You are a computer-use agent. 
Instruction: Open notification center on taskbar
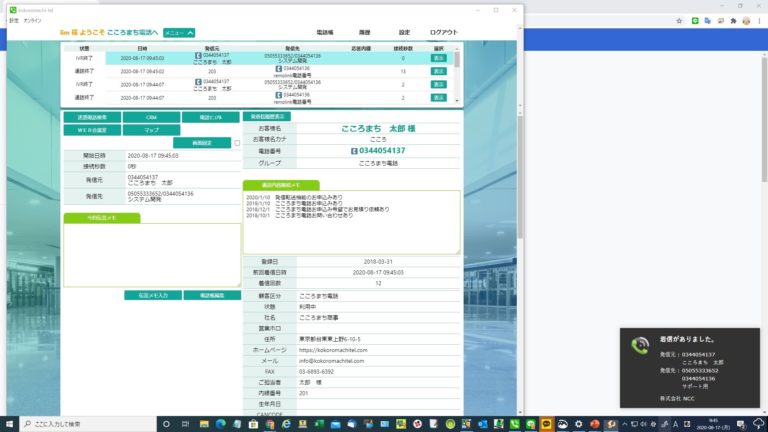(x=741, y=424)
